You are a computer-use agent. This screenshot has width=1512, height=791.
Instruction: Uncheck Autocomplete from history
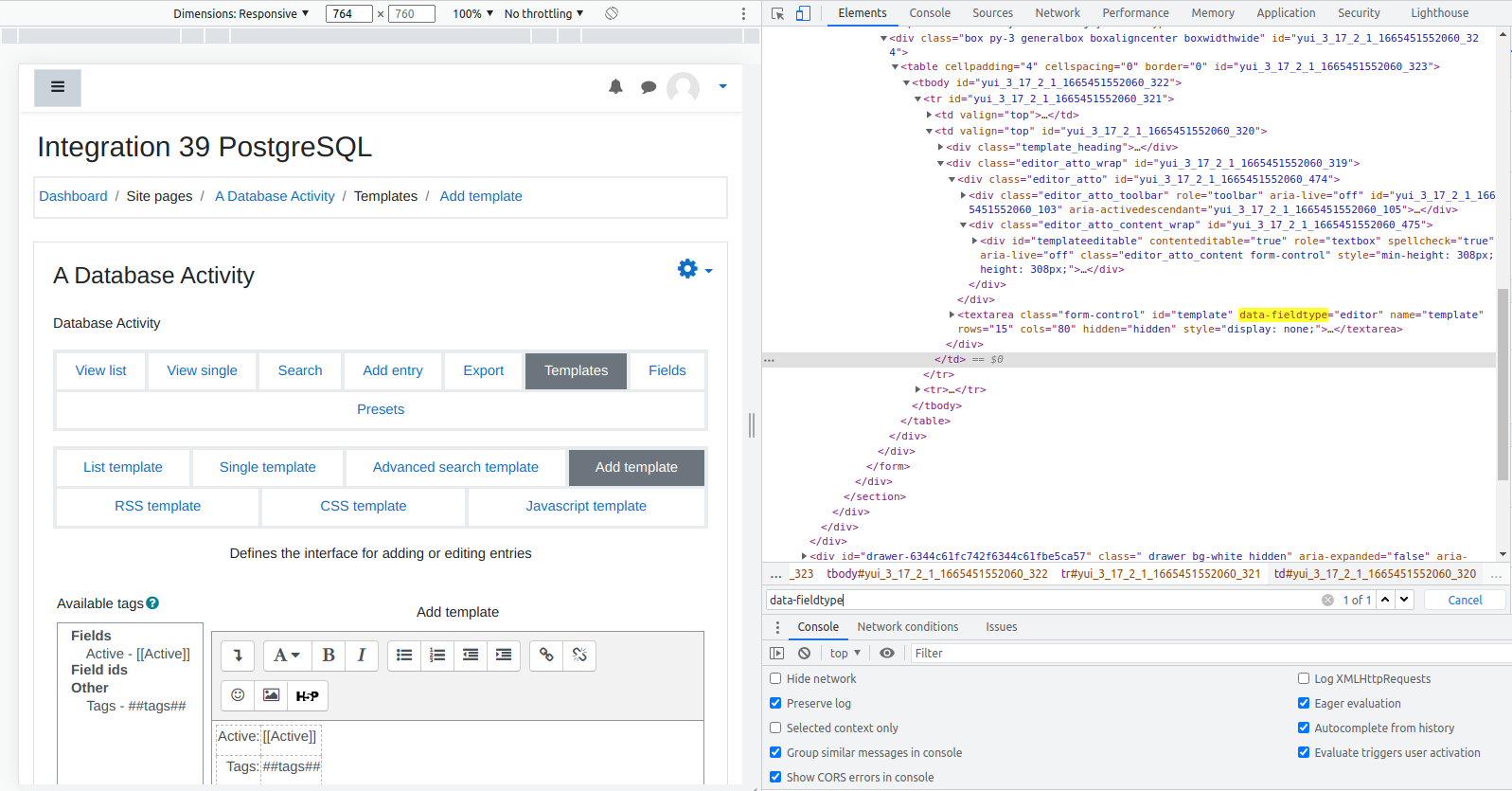[1304, 728]
